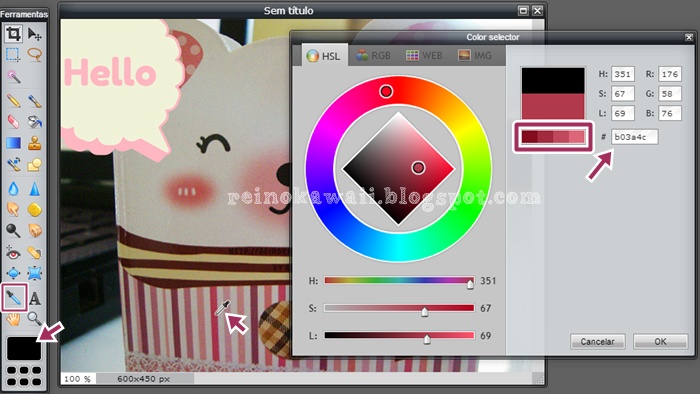This screenshot has width=700, height=394.
Task: Open the black main color swatch in Ferramentas
Action: pyautogui.click(x=24, y=348)
